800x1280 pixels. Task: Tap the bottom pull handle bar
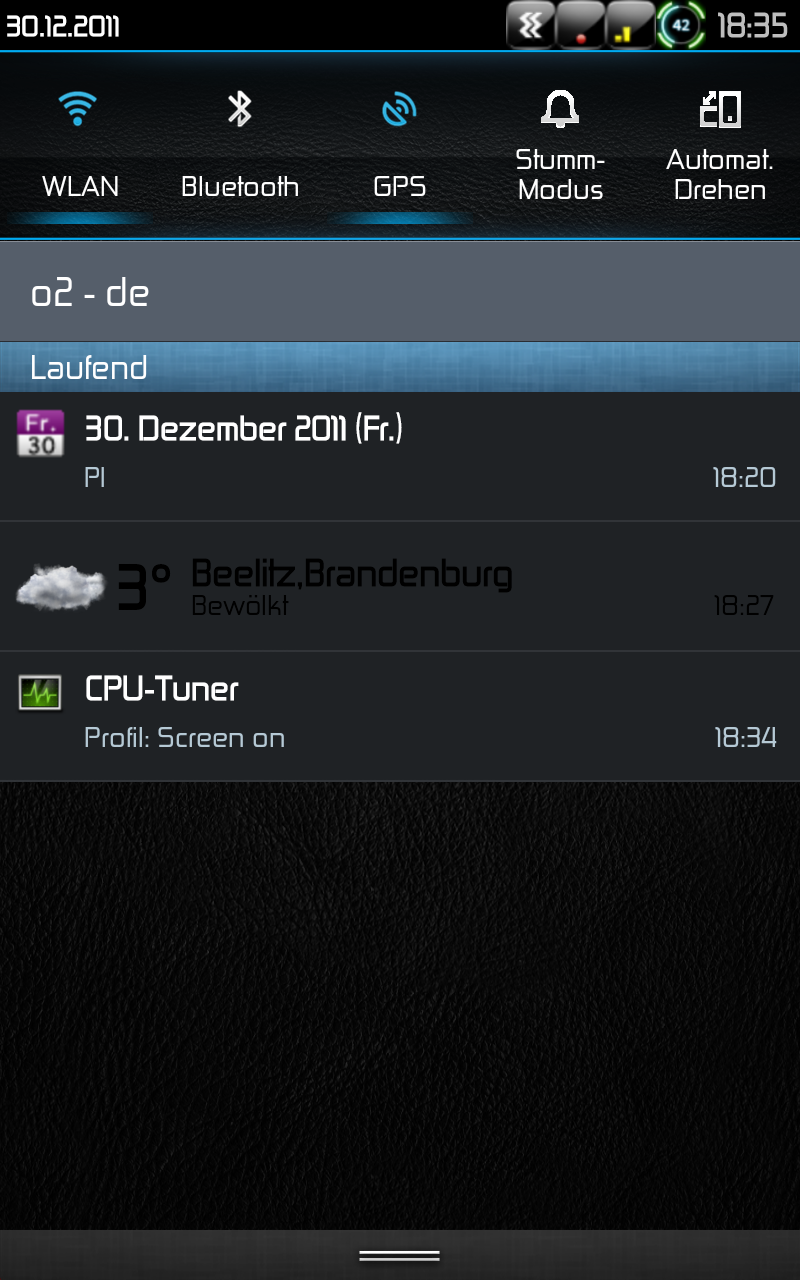point(400,1255)
